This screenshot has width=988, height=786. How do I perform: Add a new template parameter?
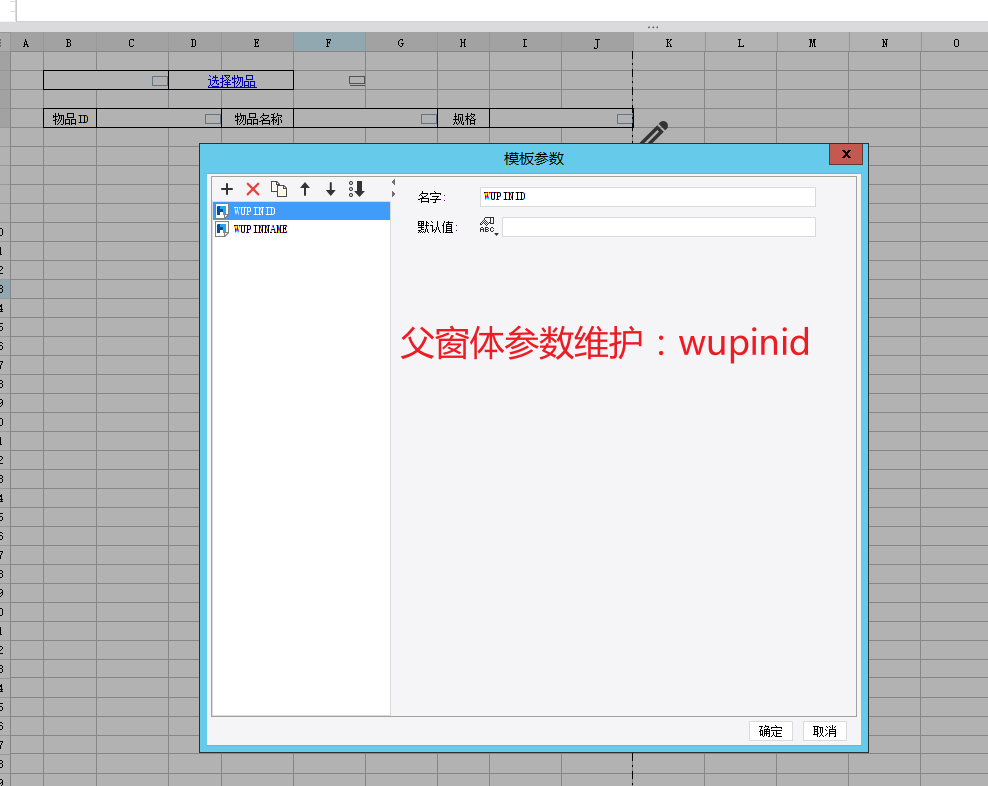pos(227,188)
